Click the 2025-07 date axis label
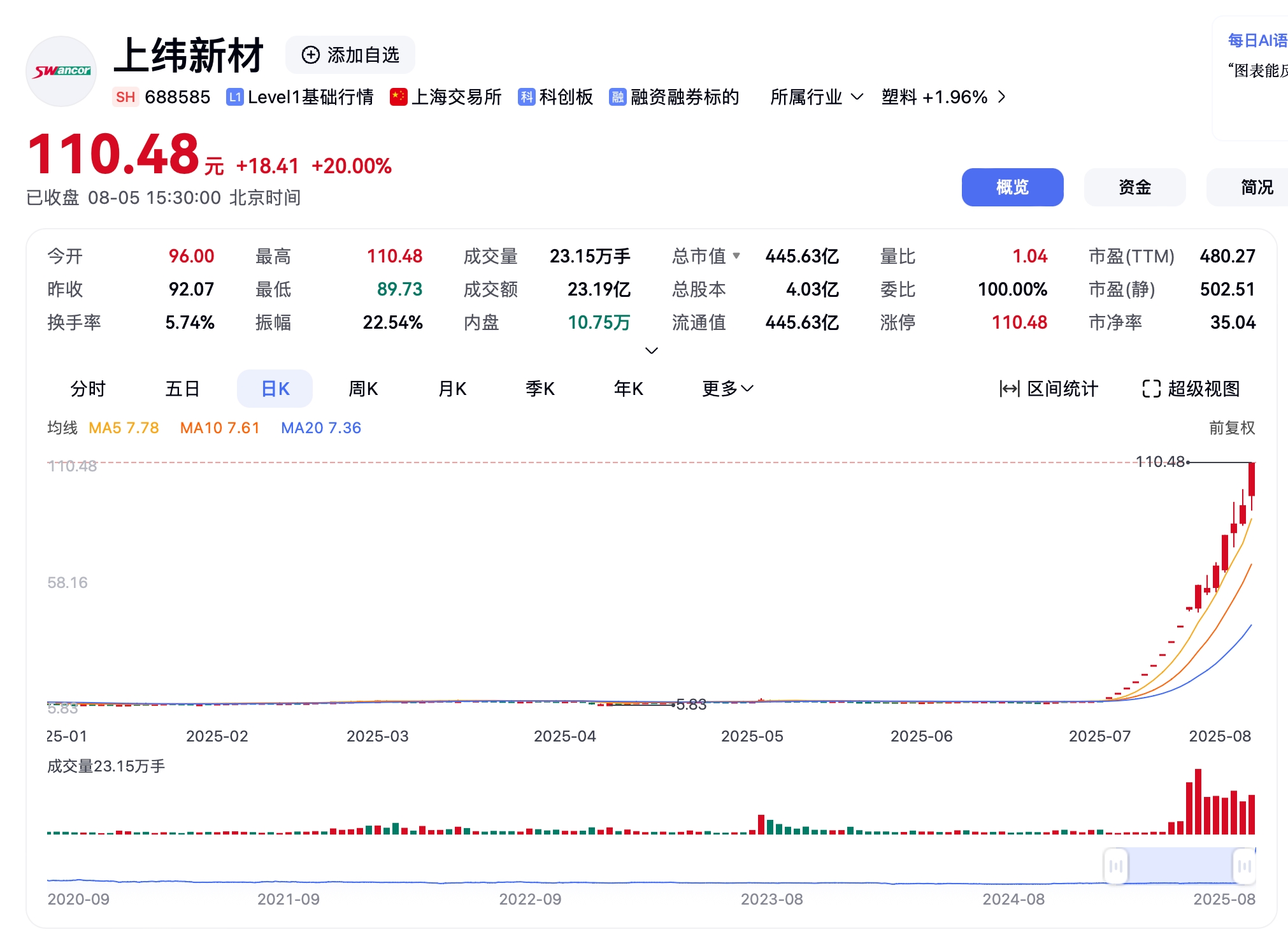The height and width of the screenshot is (939, 1288). (x=1099, y=736)
